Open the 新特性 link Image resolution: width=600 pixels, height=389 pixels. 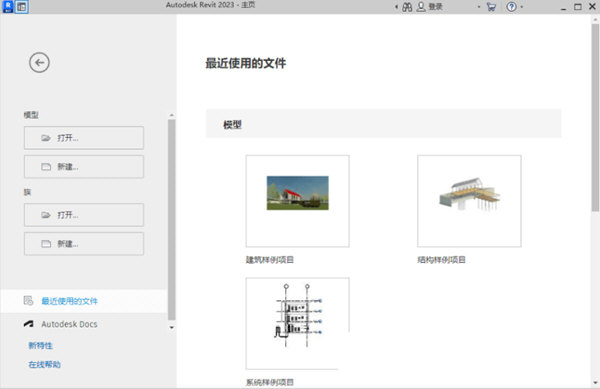(41, 346)
